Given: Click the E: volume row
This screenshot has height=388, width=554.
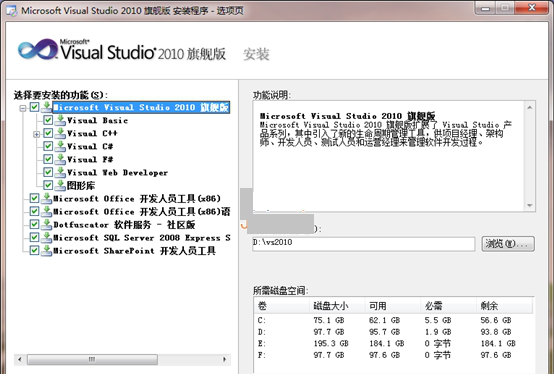Looking at the screenshot, I should click(x=393, y=343).
